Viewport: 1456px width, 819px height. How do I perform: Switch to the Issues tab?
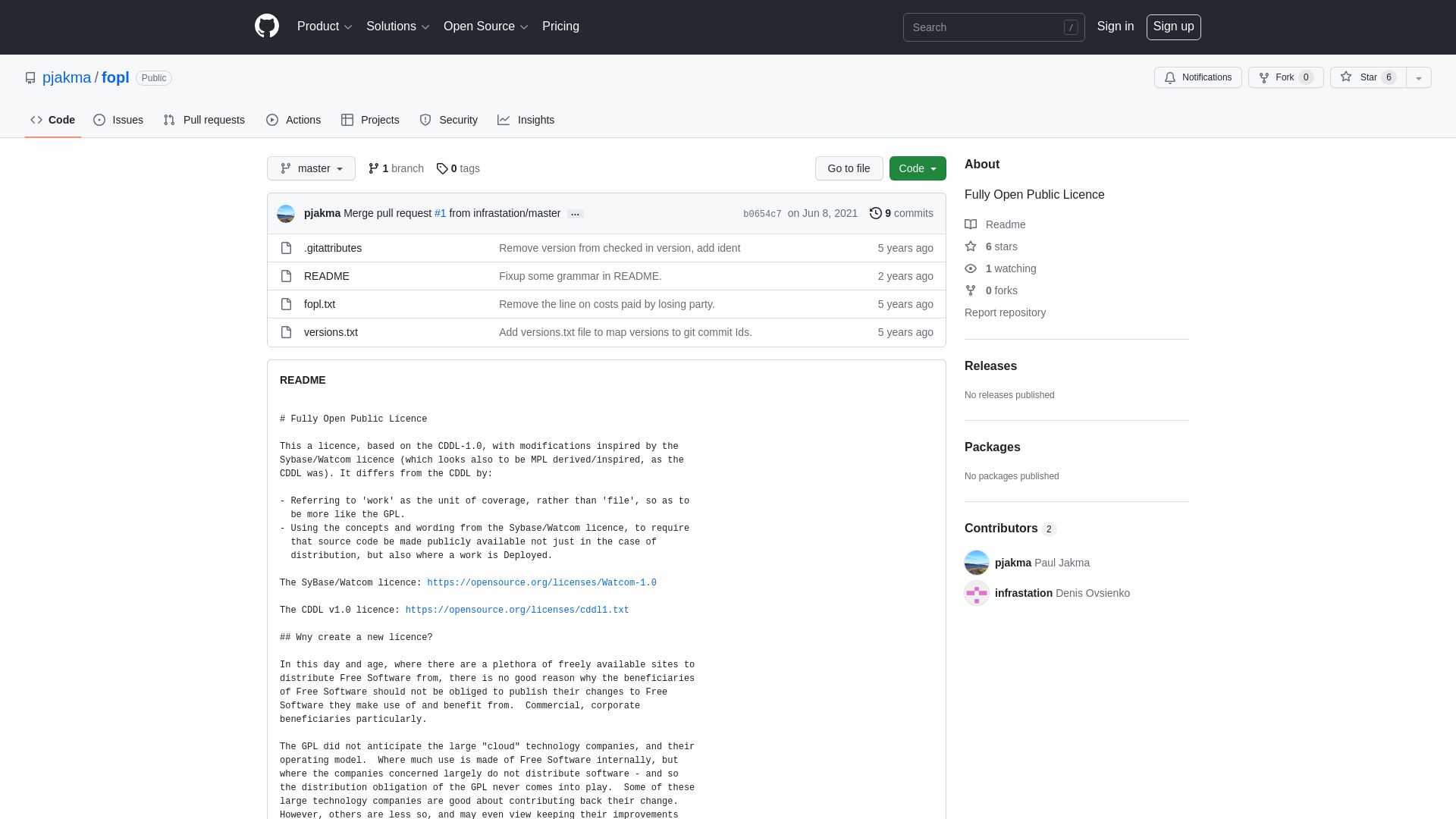pos(118,120)
